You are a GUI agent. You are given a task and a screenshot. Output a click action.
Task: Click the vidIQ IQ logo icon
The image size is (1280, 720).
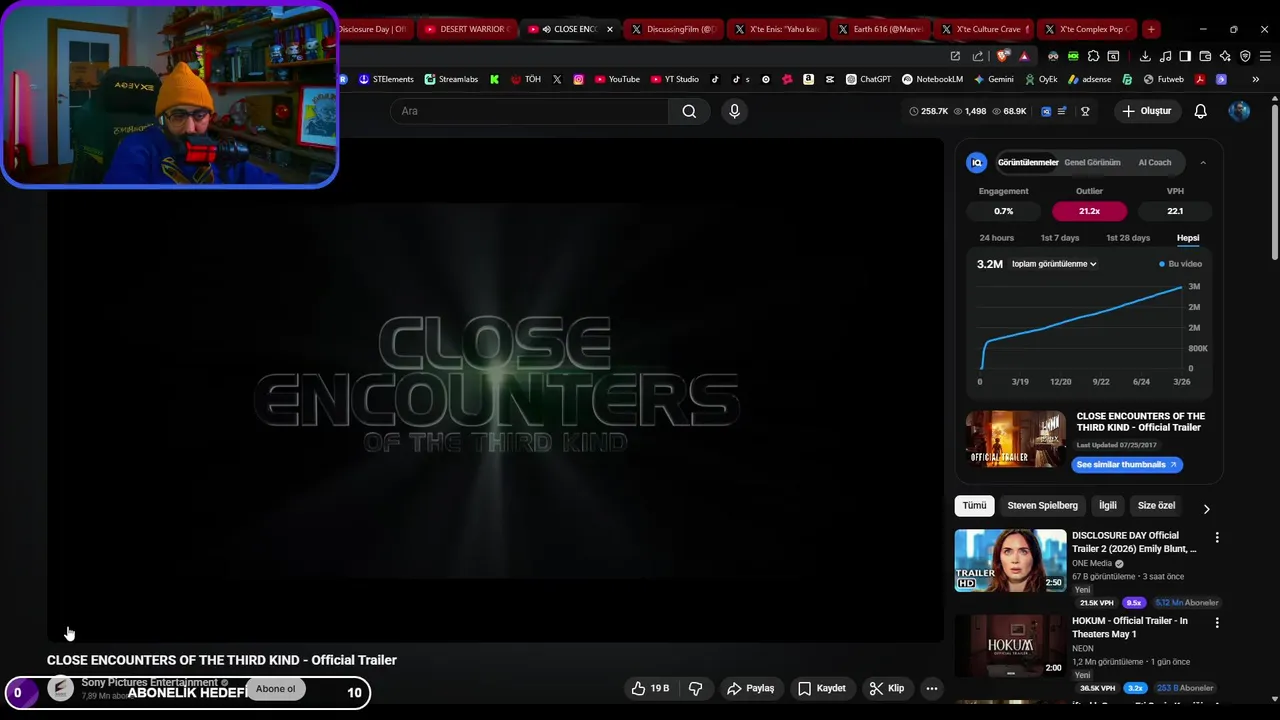point(977,162)
